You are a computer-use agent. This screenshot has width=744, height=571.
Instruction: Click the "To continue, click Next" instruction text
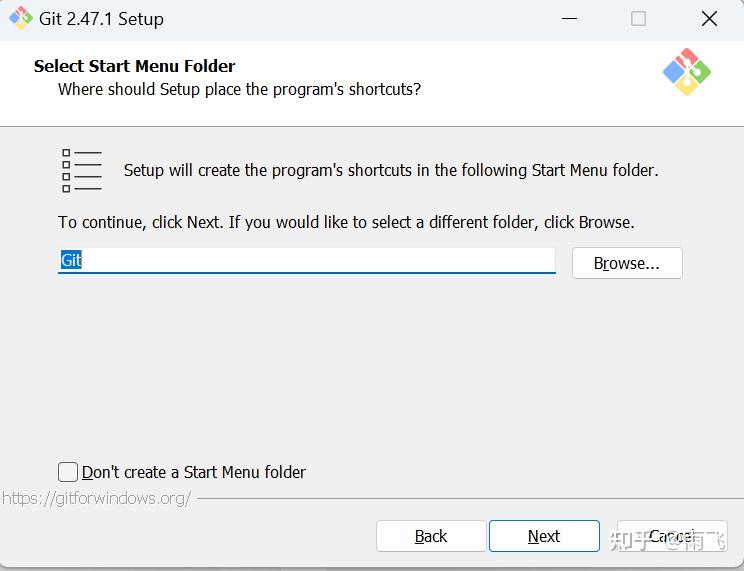coord(346,222)
